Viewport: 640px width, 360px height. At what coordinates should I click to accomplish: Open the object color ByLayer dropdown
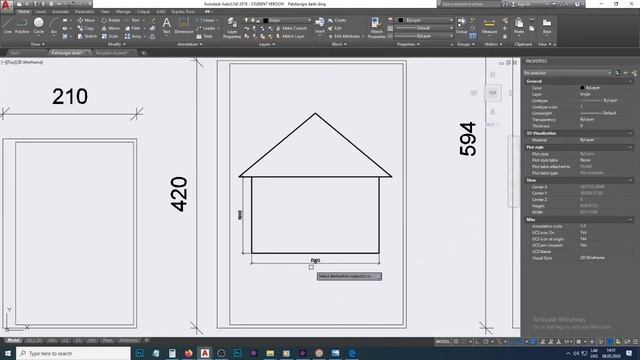tap(425, 20)
